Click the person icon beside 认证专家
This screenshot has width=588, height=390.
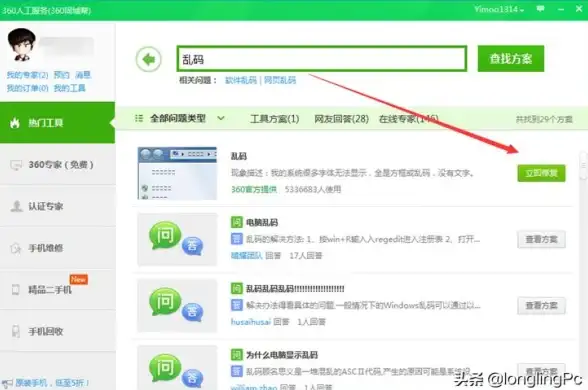[16, 206]
